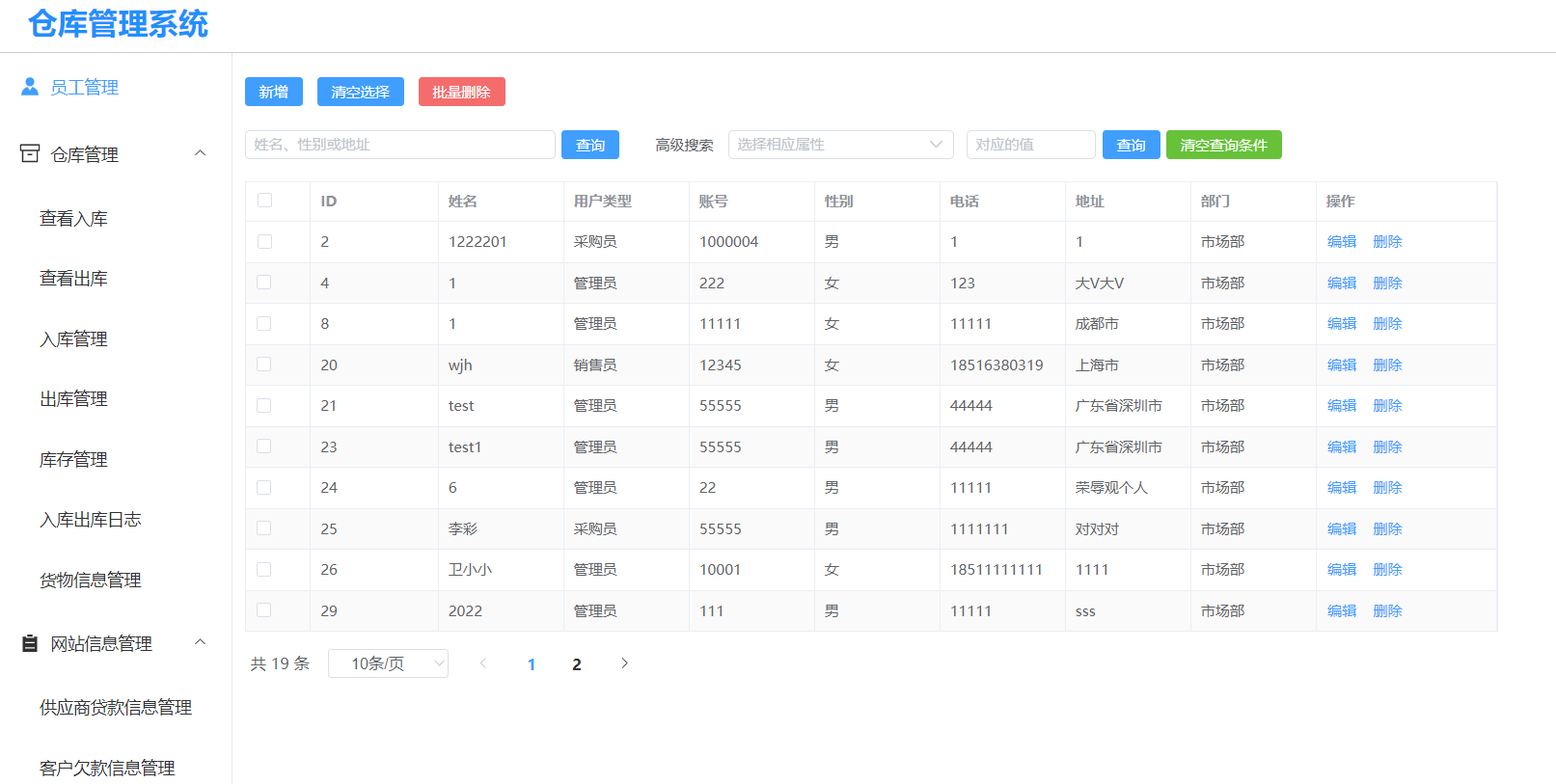Check the row with ID 29
1556x784 pixels.
[264, 610]
